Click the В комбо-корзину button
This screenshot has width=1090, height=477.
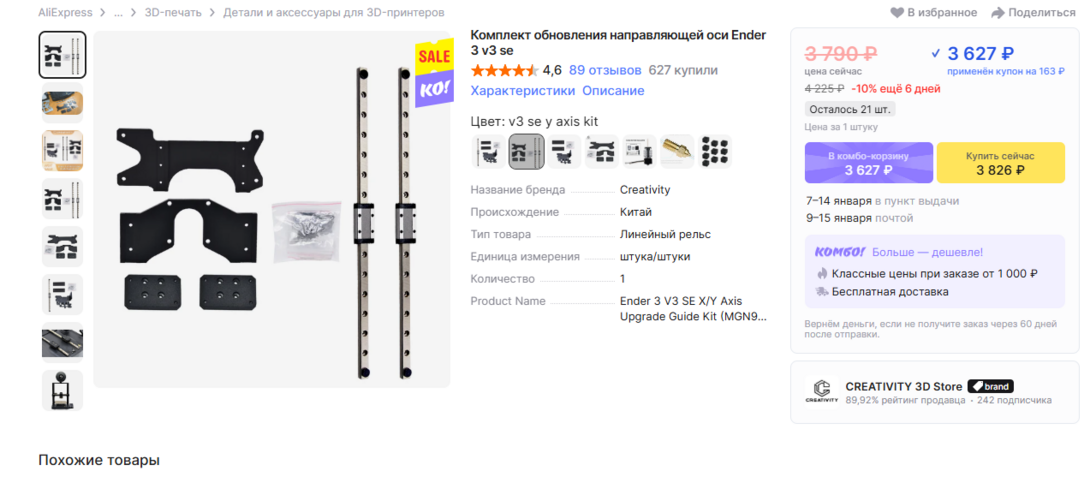[x=868, y=163]
